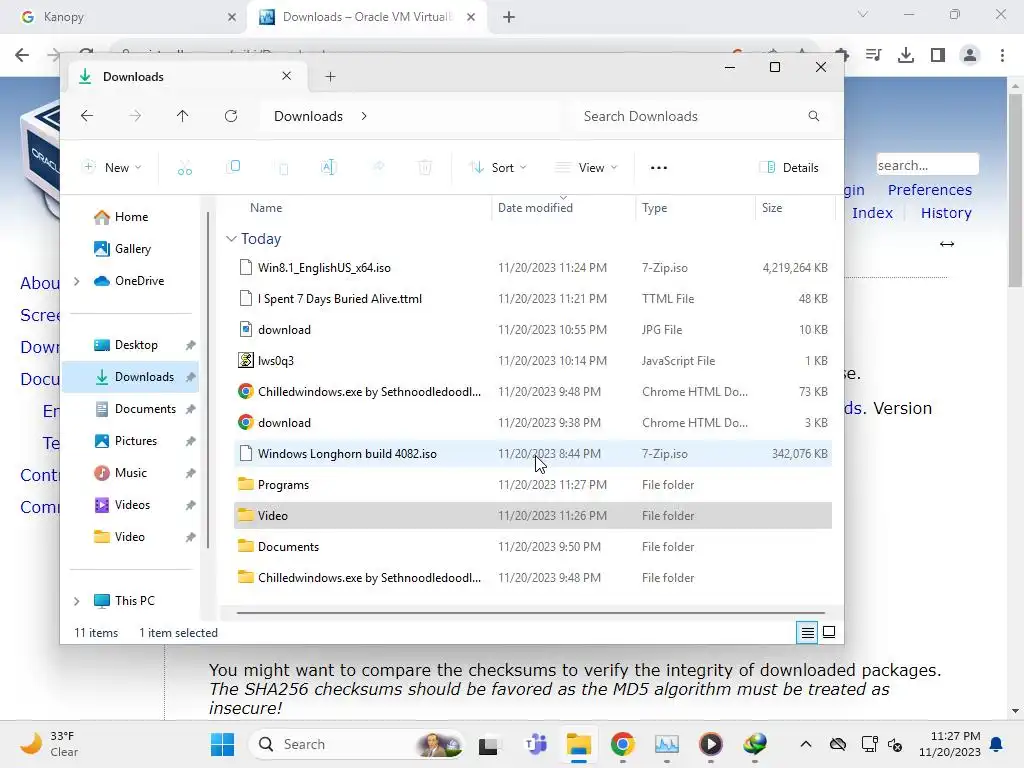Go up one folder level
The width and height of the screenshot is (1024, 768).
182,116
